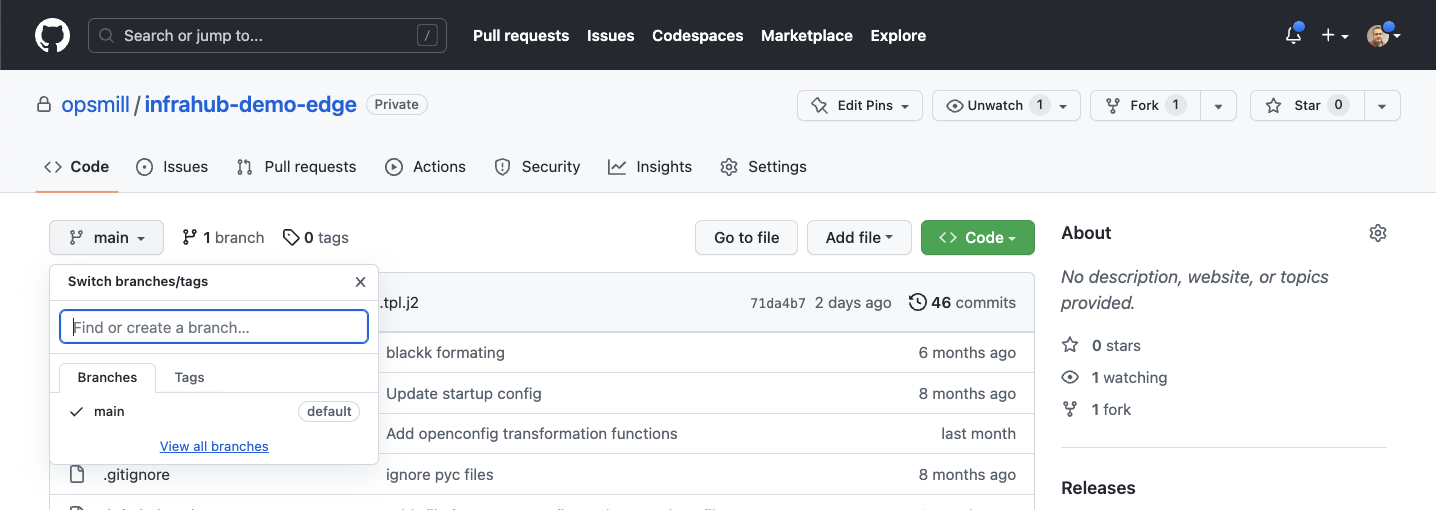This screenshot has height=510, width=1436.
Task: Select the main branch in the list
Action: click(110, 411)
